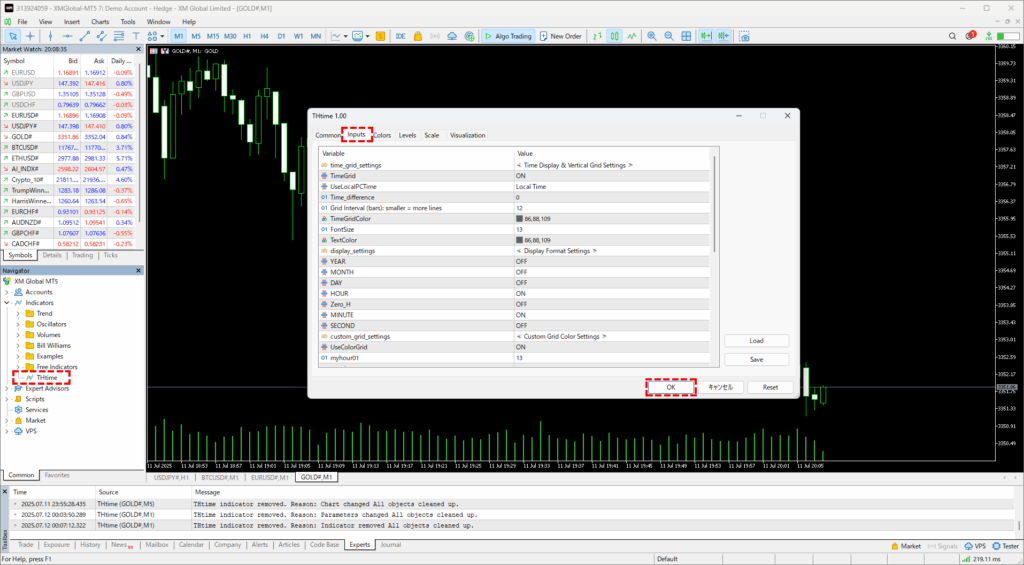Open the chart templates dropdown arrow

(368, 36)
